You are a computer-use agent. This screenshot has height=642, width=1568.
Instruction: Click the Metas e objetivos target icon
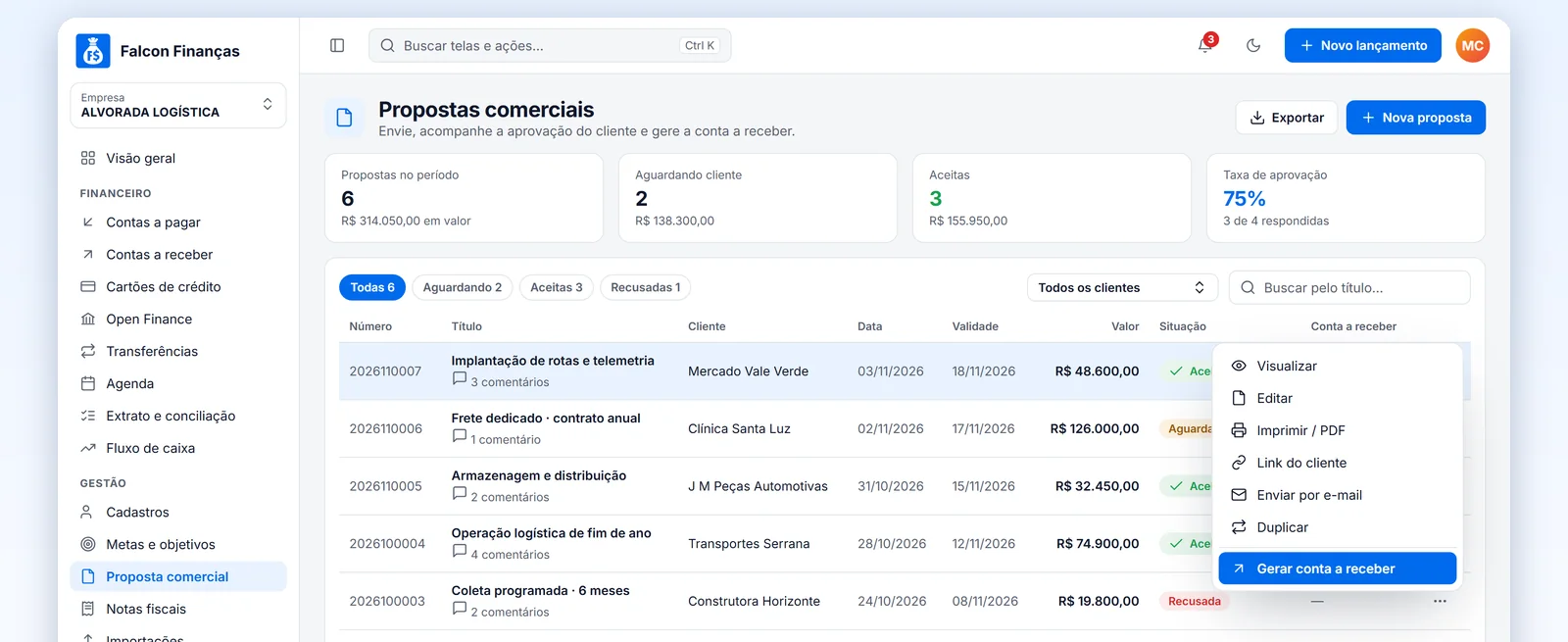point(88,544)
